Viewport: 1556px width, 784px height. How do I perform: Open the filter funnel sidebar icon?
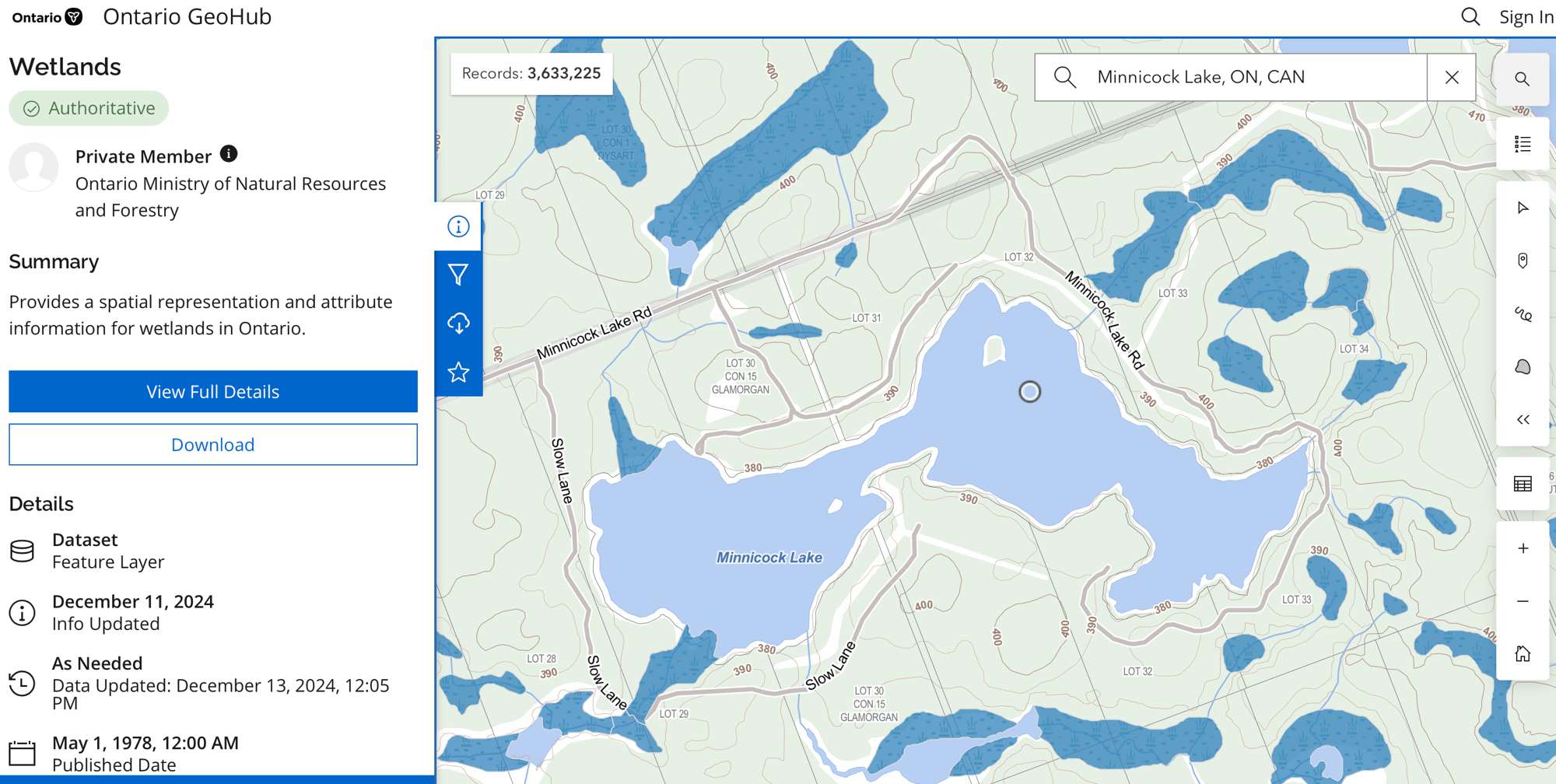458,275
